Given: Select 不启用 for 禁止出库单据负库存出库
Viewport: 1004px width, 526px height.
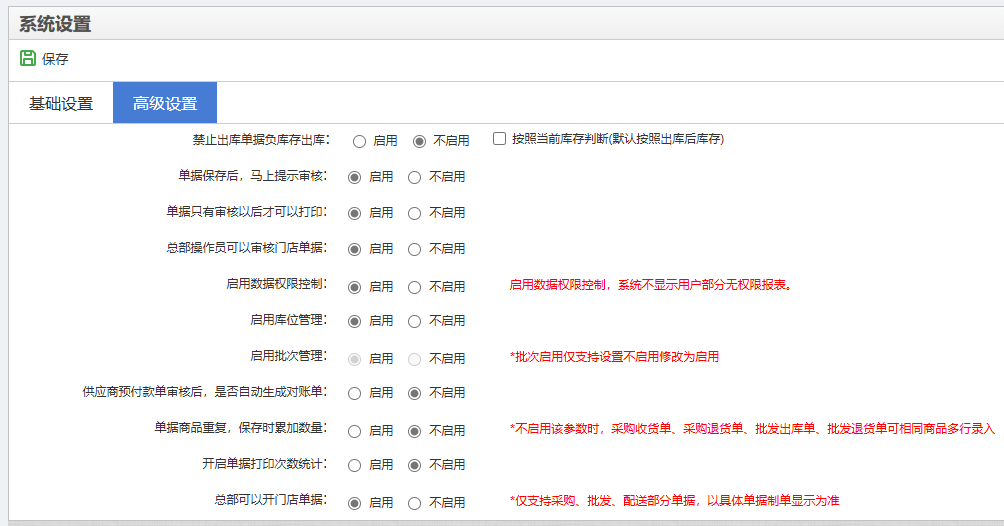Looking at the screenshot, I should click(x=419, y=141).
